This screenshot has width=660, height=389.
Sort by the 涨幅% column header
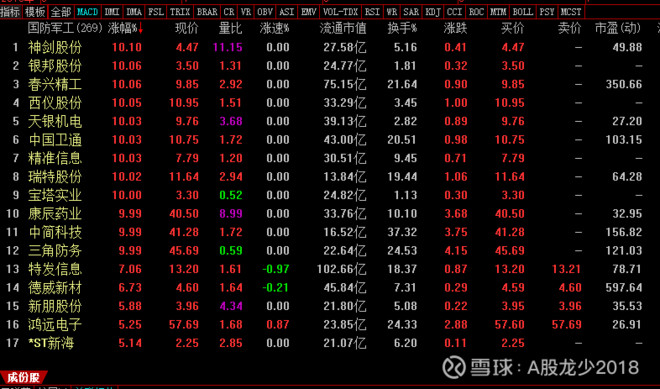tap(122, 28)
